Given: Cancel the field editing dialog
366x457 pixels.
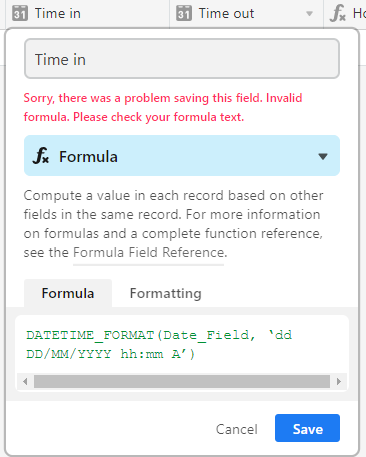Looking at the screenshot, I should [237, 429].
